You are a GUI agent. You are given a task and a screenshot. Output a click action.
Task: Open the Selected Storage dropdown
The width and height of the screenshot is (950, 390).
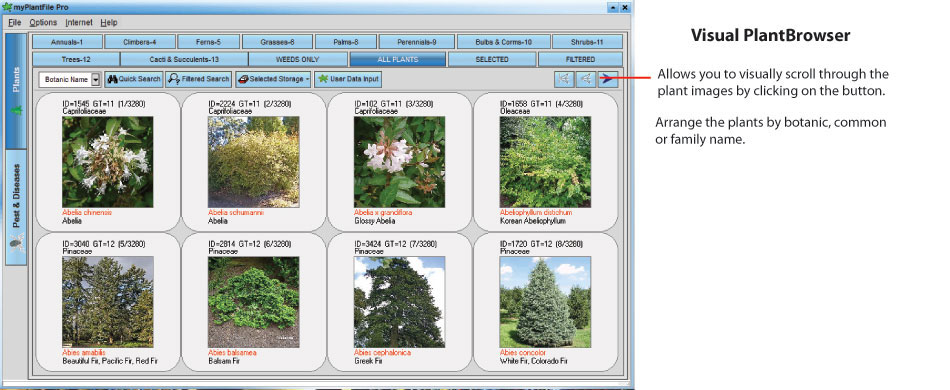(273, 79)
